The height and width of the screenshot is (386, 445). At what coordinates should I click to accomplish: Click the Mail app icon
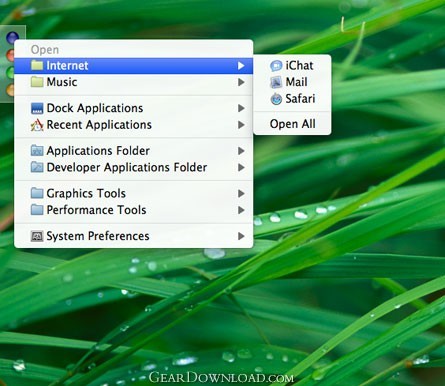pos(276,82)
